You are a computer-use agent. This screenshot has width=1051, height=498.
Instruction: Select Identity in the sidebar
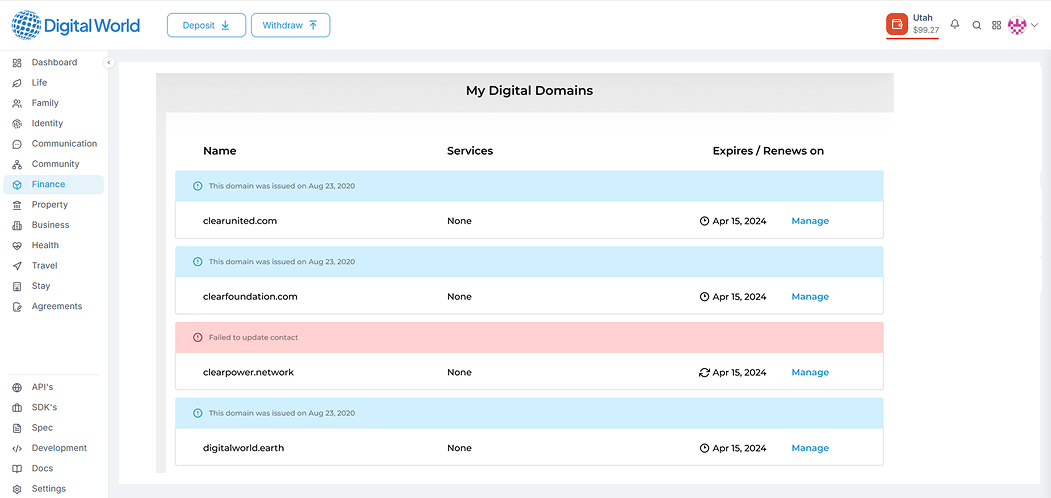(54, 123)
